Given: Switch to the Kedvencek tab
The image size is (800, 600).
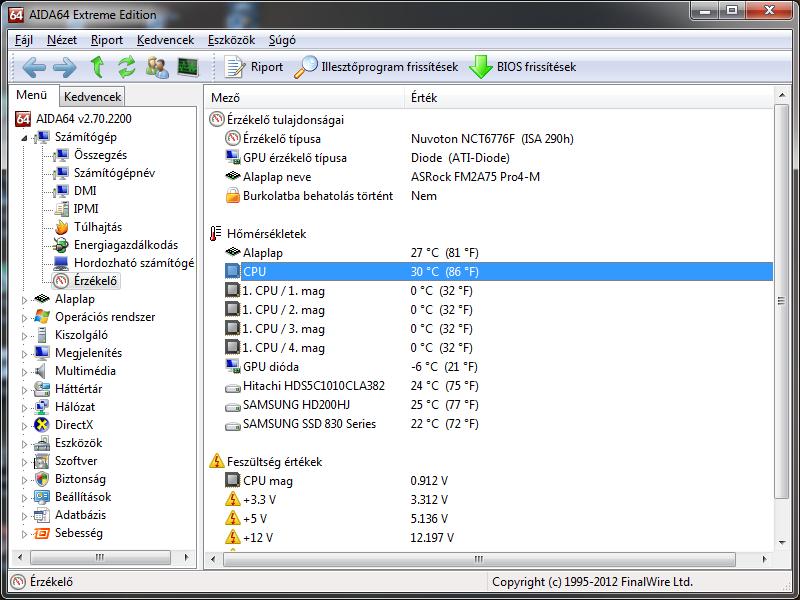Looking at the screenshot, I should pyautogui.click(x=92, y=96).
